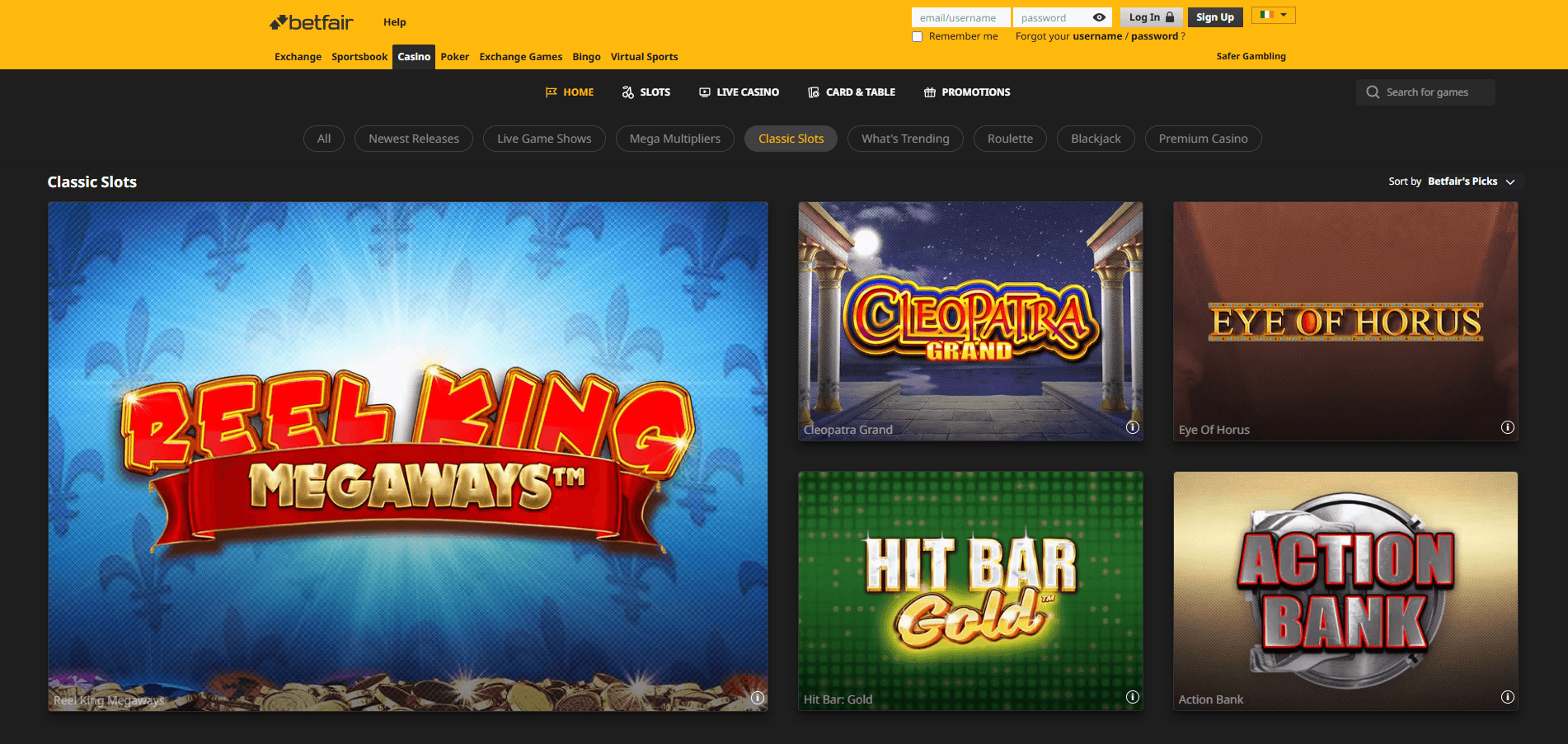Switch to the Sportsbook tab
Screen dimensions: 1568x744
(x=359, y=57)
